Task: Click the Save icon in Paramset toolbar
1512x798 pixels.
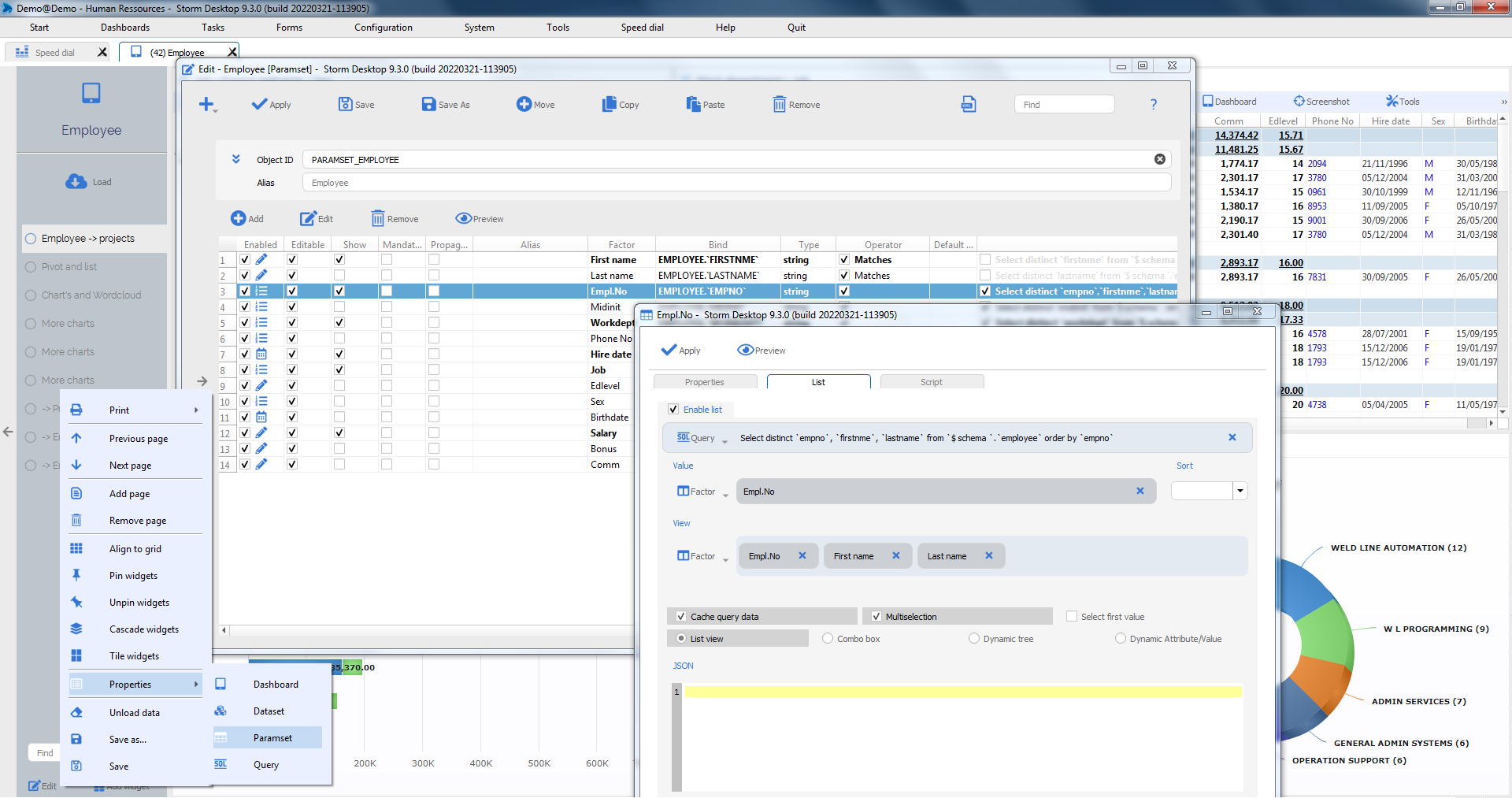Action: pos(345,104)
